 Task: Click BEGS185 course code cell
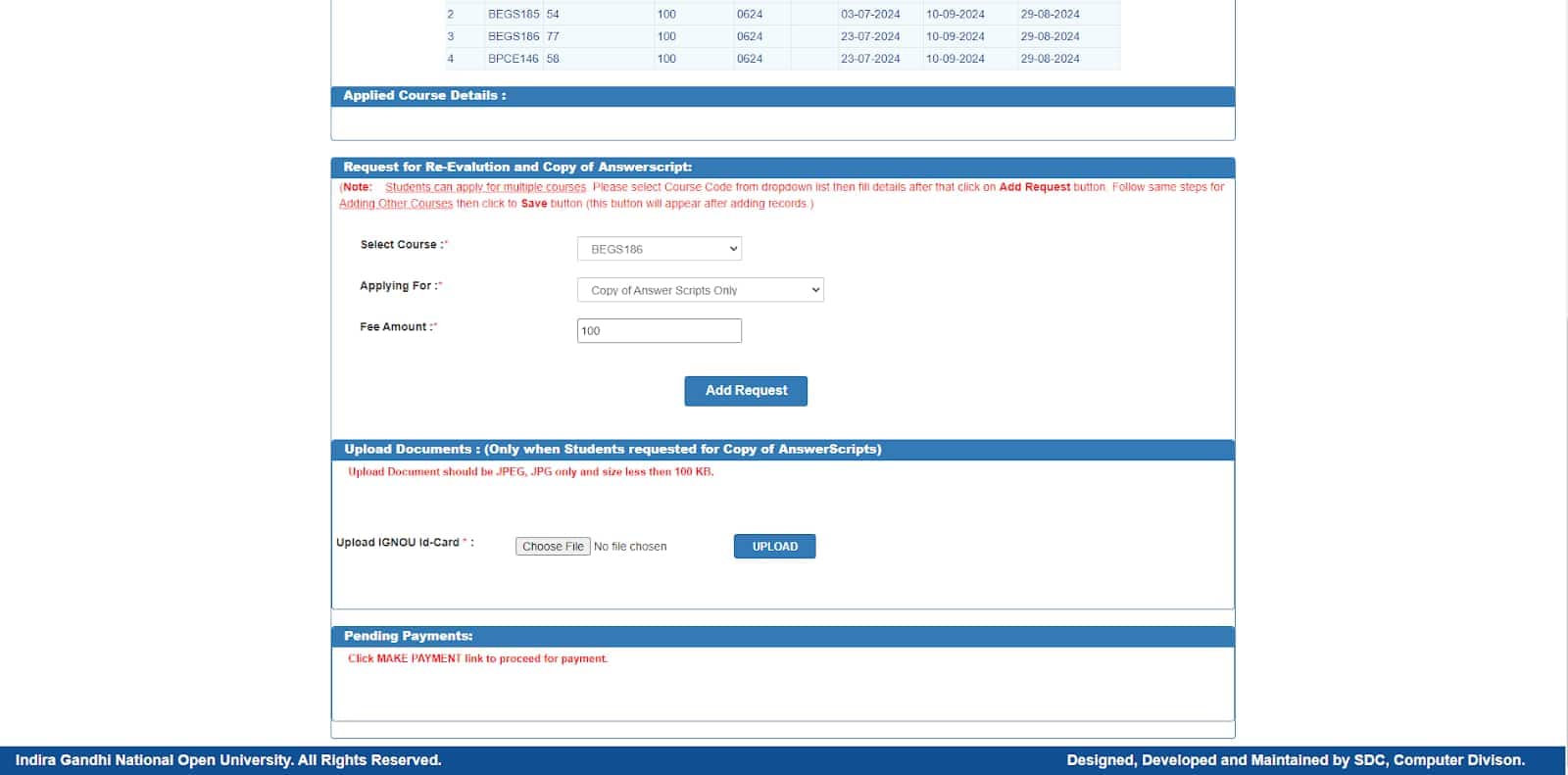(514, 14)
